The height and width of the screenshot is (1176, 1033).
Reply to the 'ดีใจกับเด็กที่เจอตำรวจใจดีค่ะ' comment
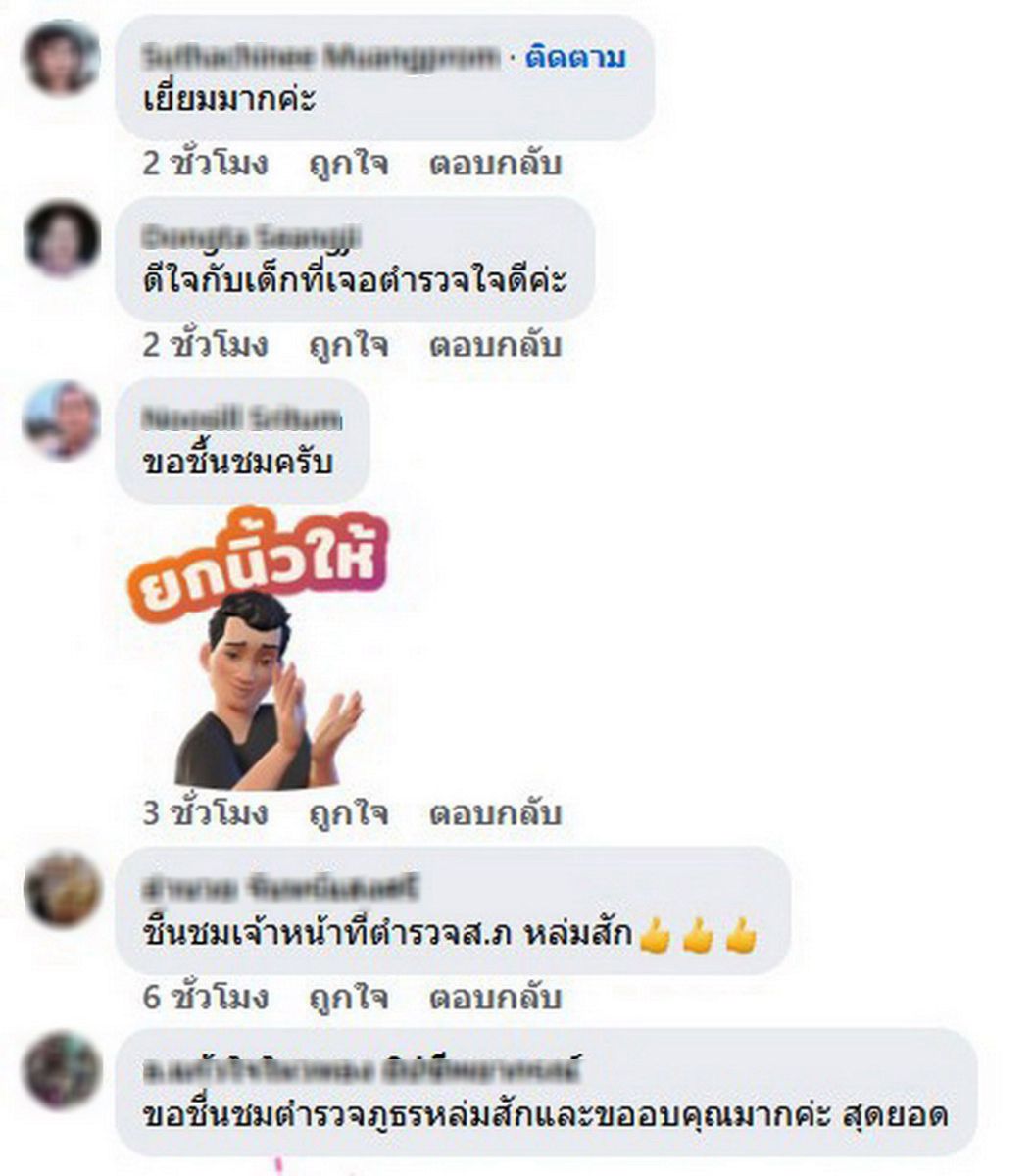pos(495,345)
